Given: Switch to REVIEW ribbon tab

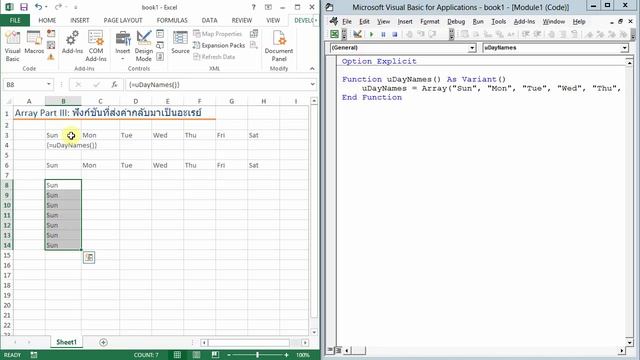Looking at the screenshot, I should pos(242,20).
